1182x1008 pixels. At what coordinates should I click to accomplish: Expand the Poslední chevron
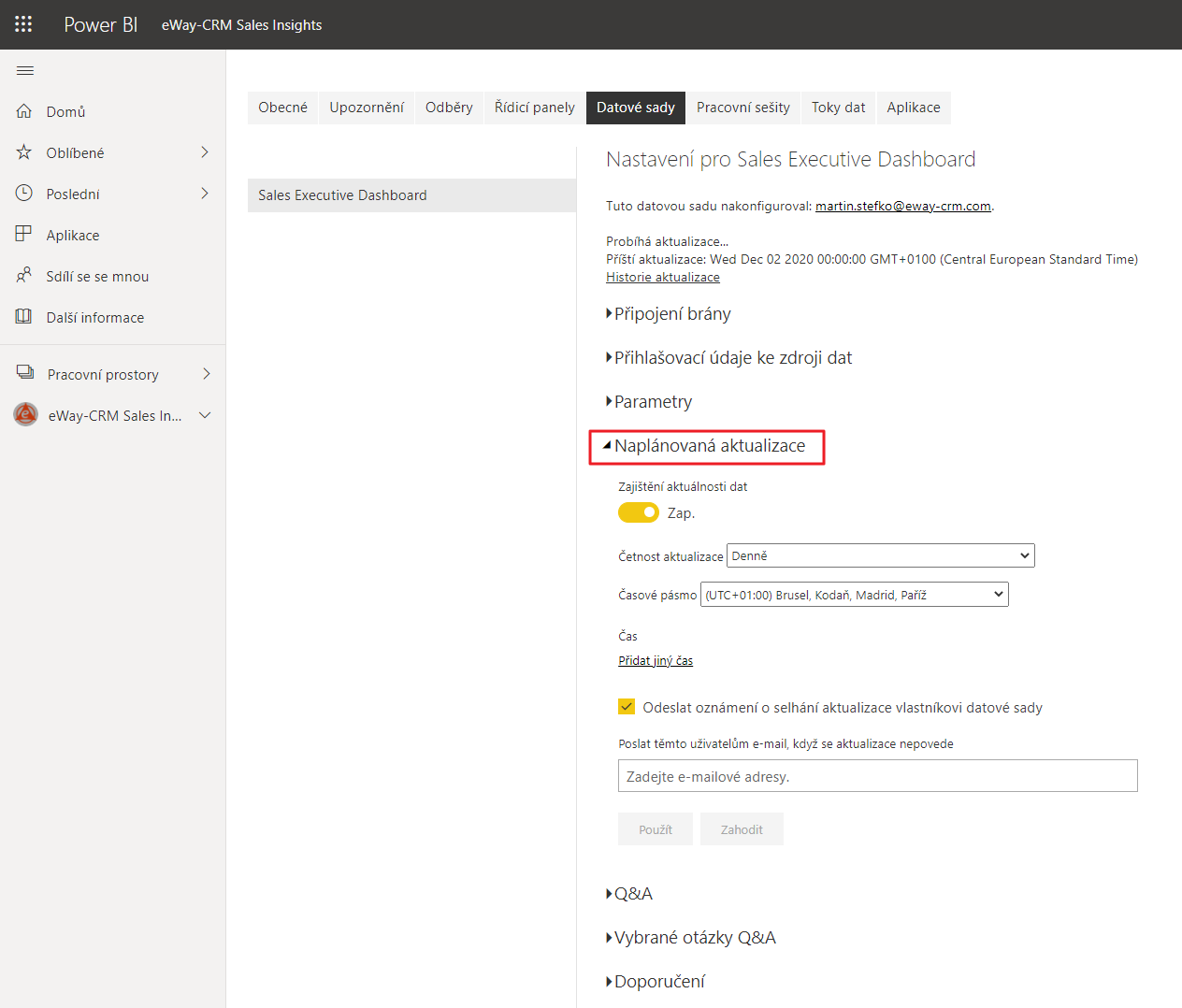tap(205, 194)
